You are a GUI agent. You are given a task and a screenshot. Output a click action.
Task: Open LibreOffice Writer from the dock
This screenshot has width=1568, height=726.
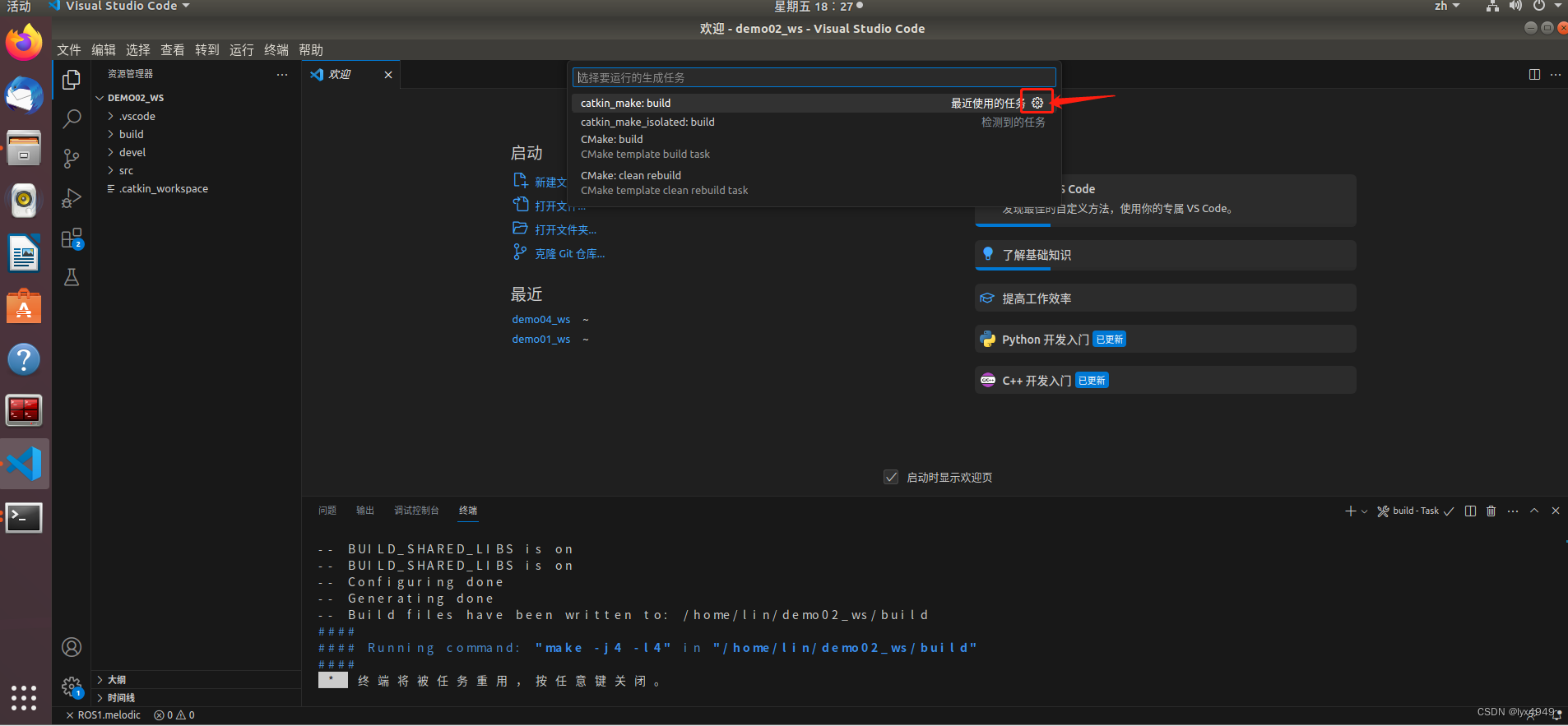[x=24, y=254]
